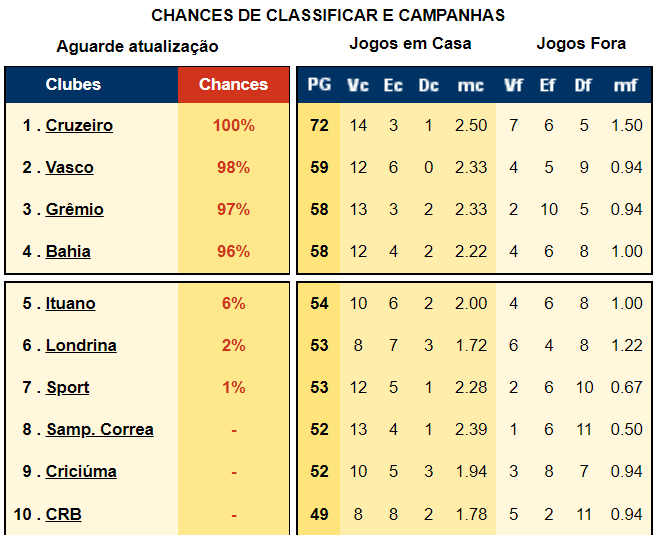Click the Chances column header
658x535 pixels.
[233, 84]
